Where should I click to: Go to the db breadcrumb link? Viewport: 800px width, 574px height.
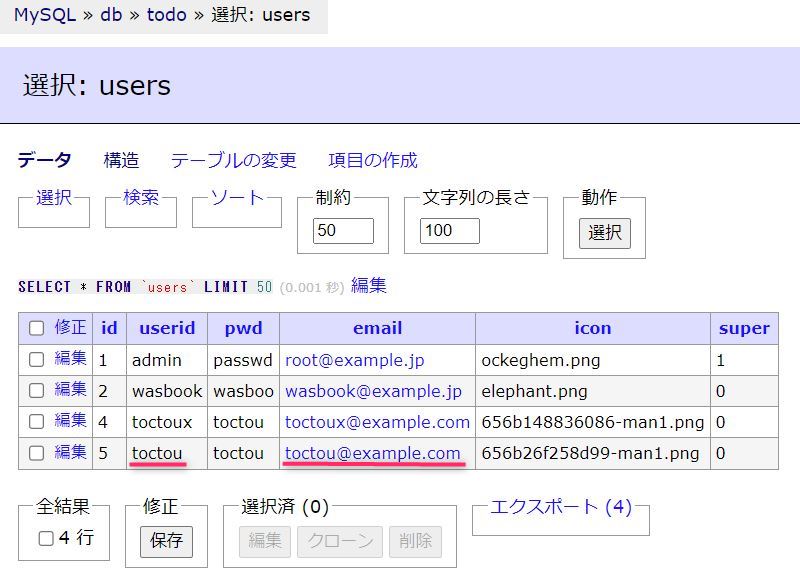111,15
